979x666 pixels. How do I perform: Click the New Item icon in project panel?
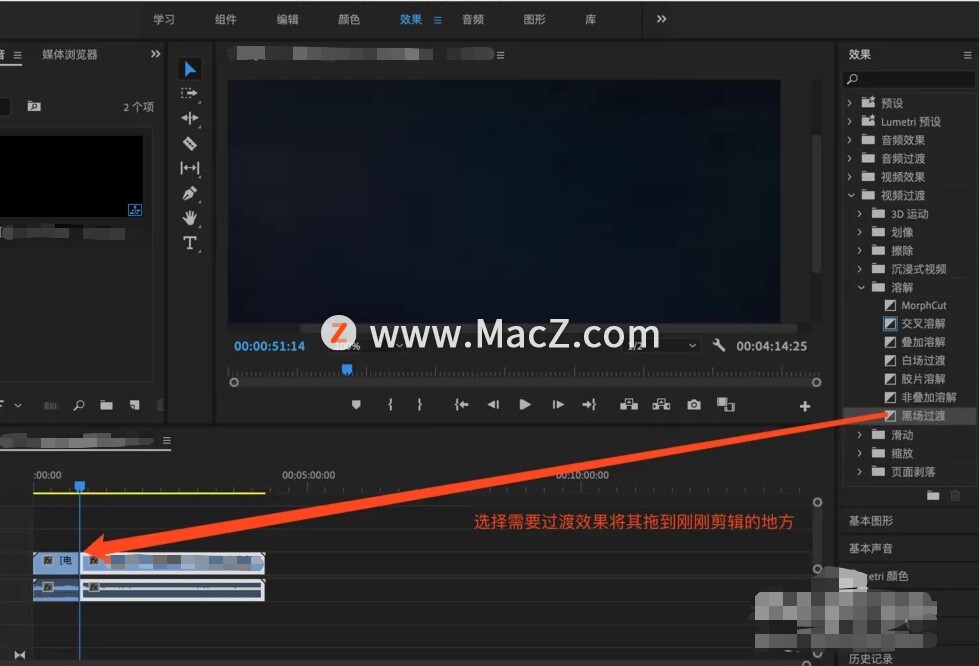134,406
